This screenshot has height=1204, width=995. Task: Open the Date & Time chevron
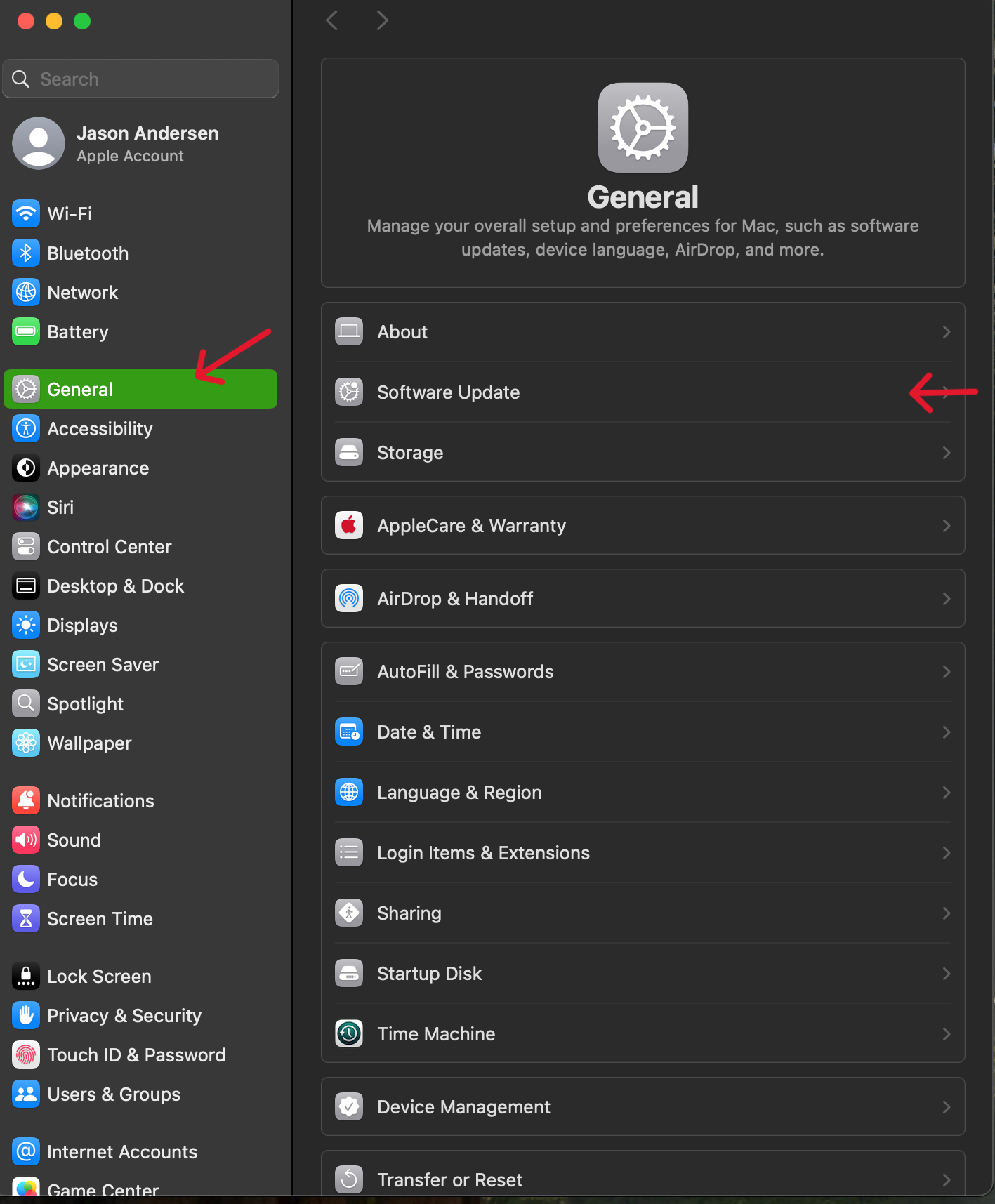coord(947,732)
